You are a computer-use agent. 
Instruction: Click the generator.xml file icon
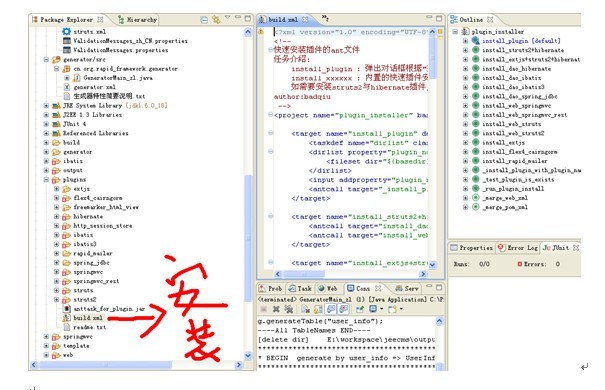tap(66, 87)
